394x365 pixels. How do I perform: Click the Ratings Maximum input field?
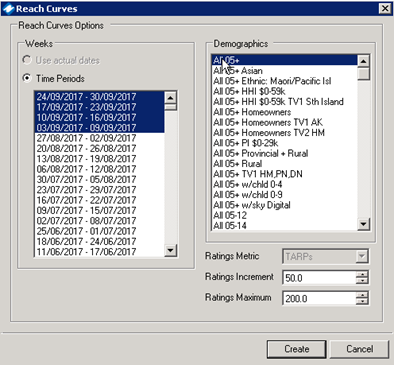click(x=319, y=298)
